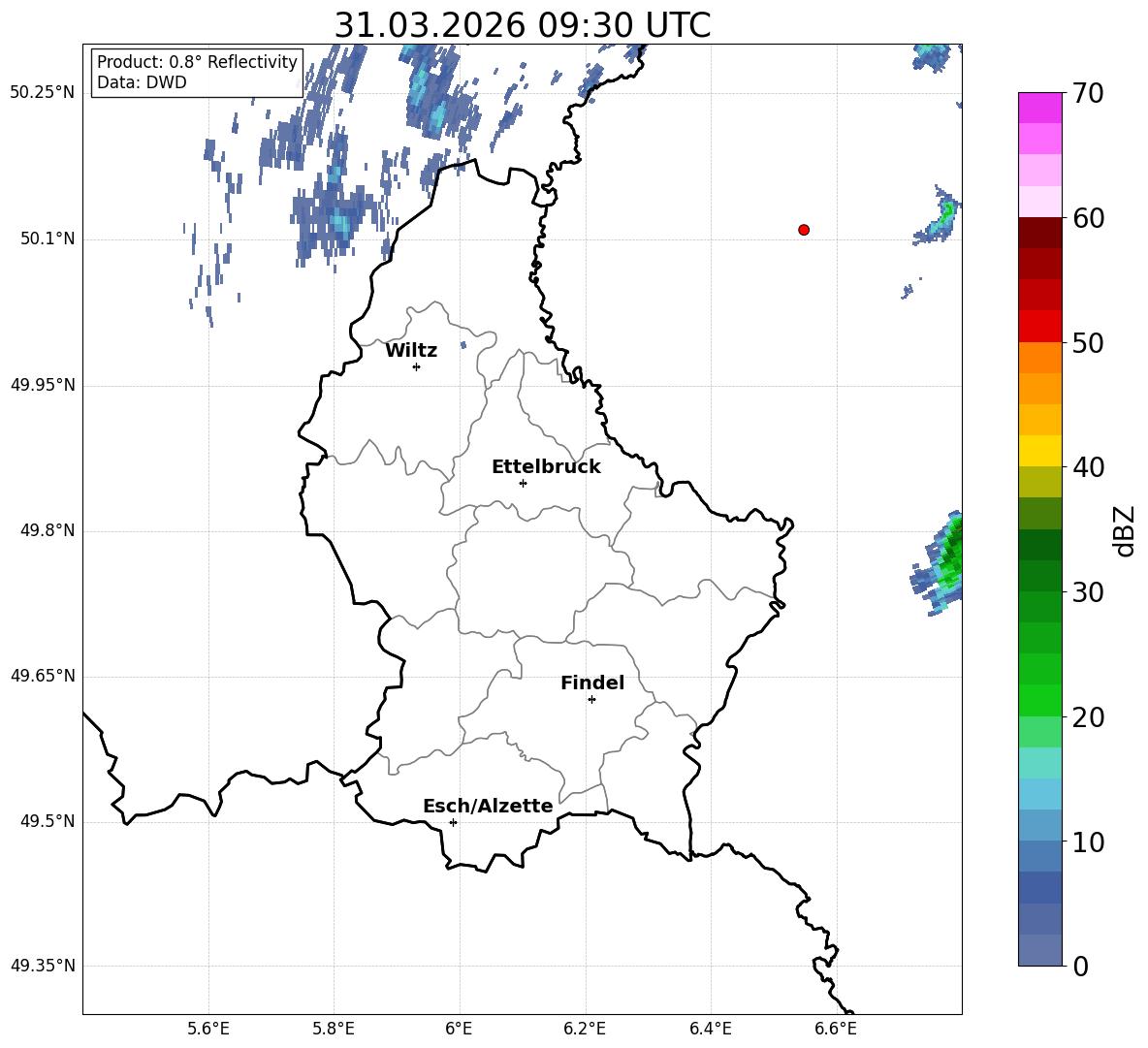1148x1048 pixels.
Task: Click the Esch/Alzette city label
Action: 488,807
